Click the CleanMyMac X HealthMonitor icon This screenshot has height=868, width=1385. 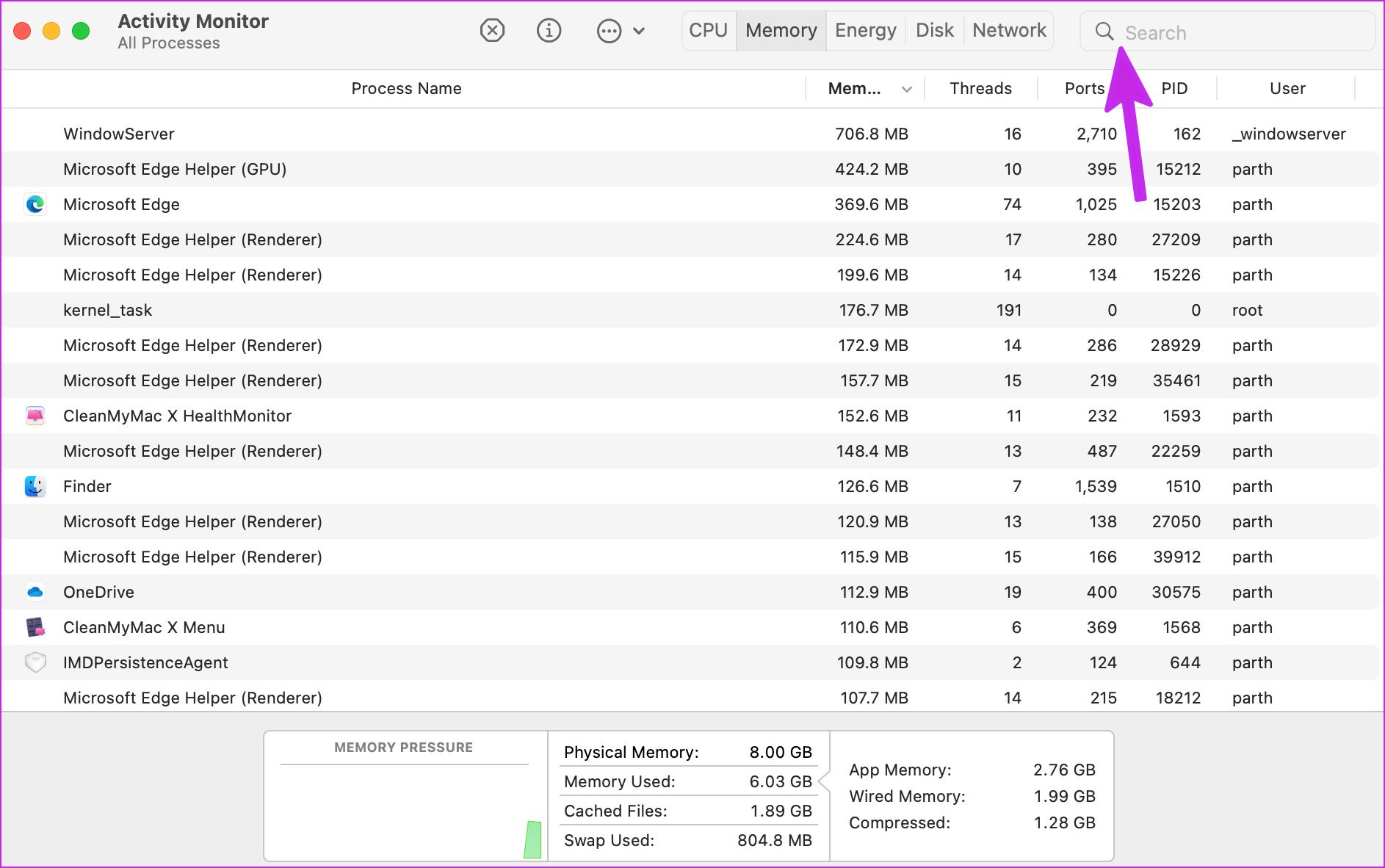click(35, 416)
